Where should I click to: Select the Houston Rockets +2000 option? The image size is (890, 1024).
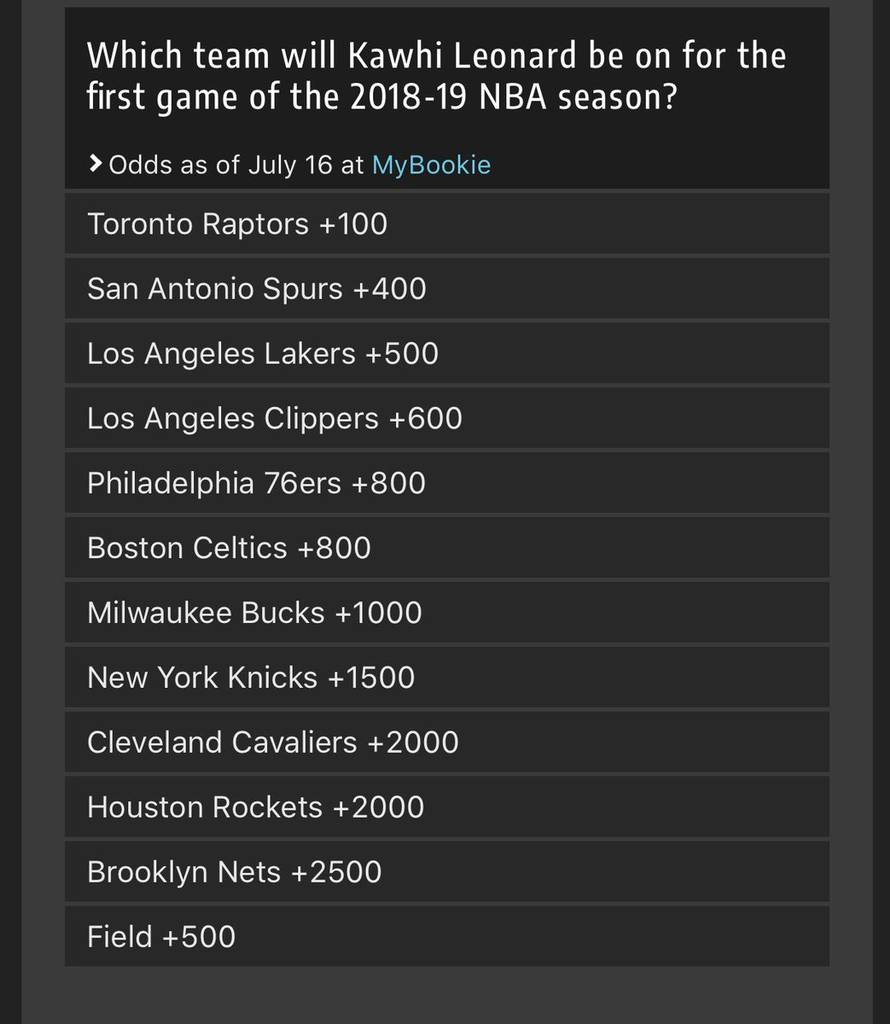point(446,807)
